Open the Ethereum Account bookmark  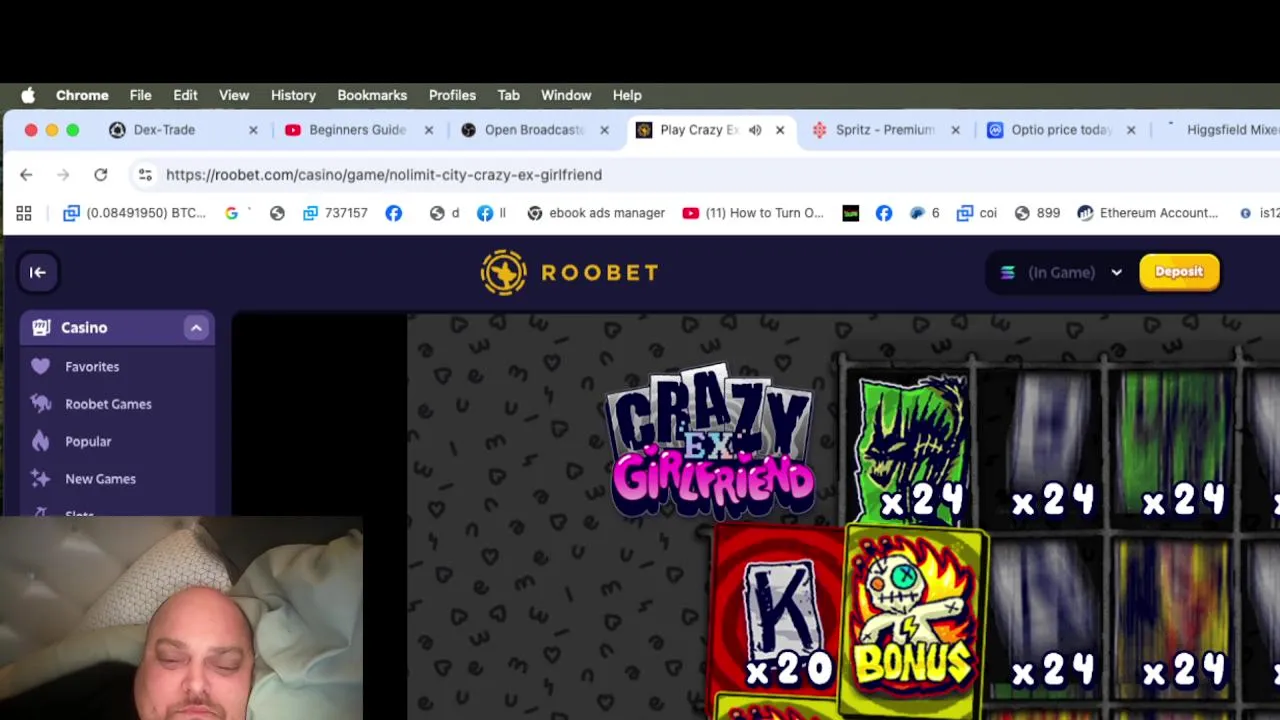(x=1147, y=213)
